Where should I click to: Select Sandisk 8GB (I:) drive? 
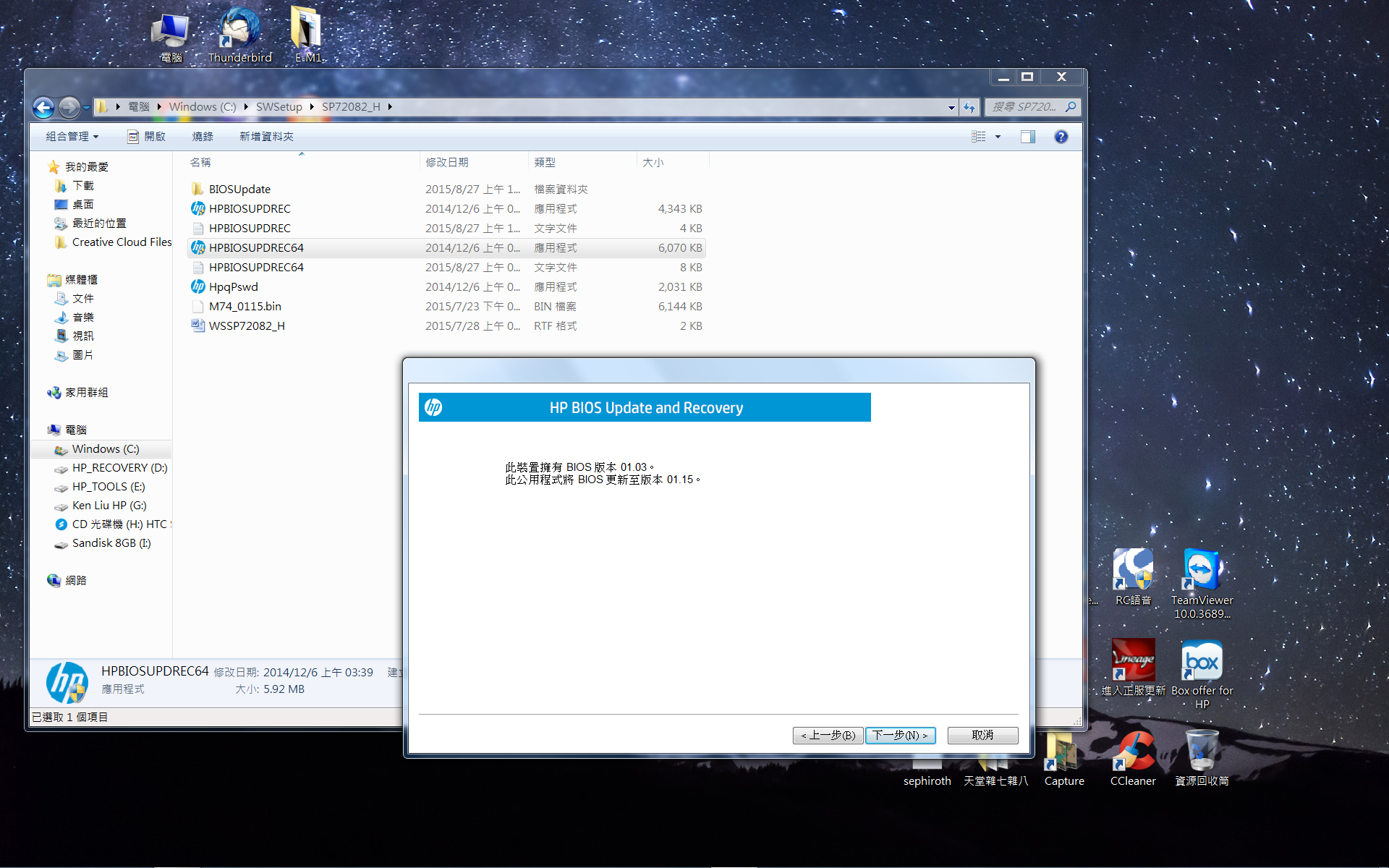[111, 543]
